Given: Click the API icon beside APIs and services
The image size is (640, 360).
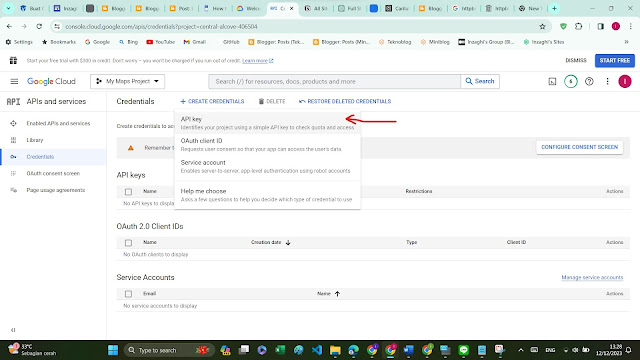Looking at the screenshot, I should [13, 102].
